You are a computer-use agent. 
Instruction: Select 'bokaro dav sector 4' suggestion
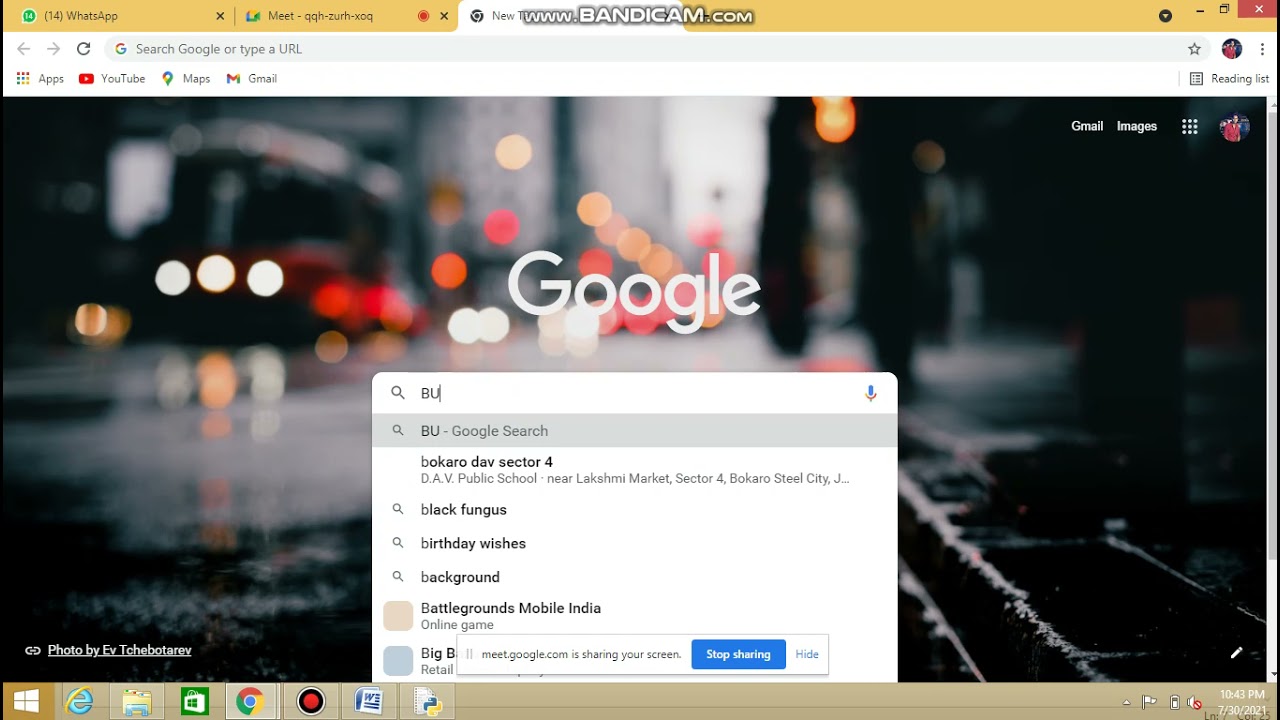click(x=635, y=470)
